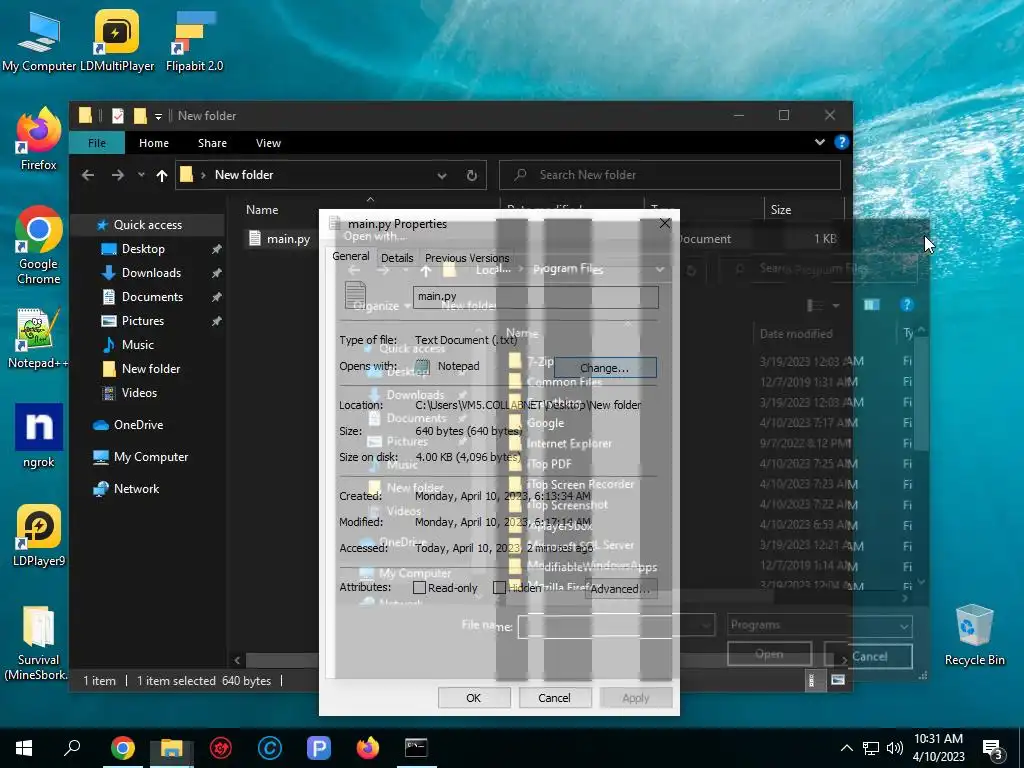This screenshot has height=768, width=1024.
Task: Click Properties checkmark icon in Explorer title bar
Action: (x=118, y=116)
